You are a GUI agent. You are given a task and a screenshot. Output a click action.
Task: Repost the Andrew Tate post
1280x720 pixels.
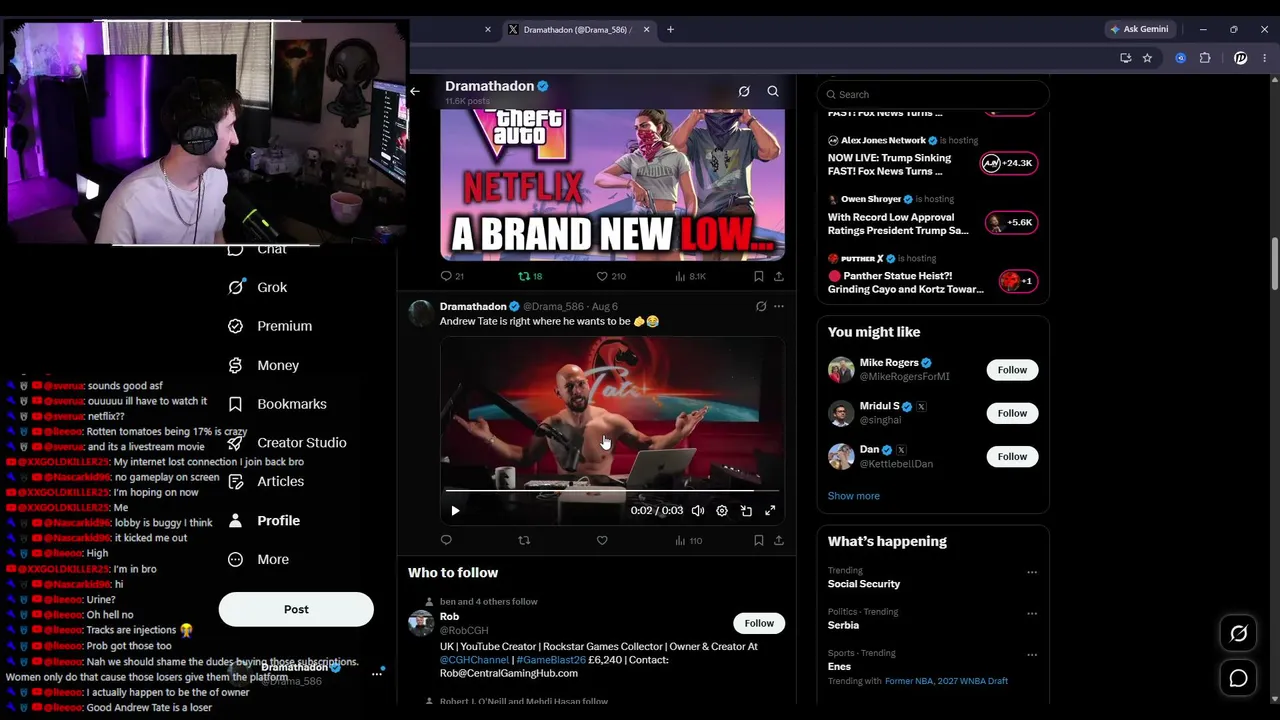524,540
